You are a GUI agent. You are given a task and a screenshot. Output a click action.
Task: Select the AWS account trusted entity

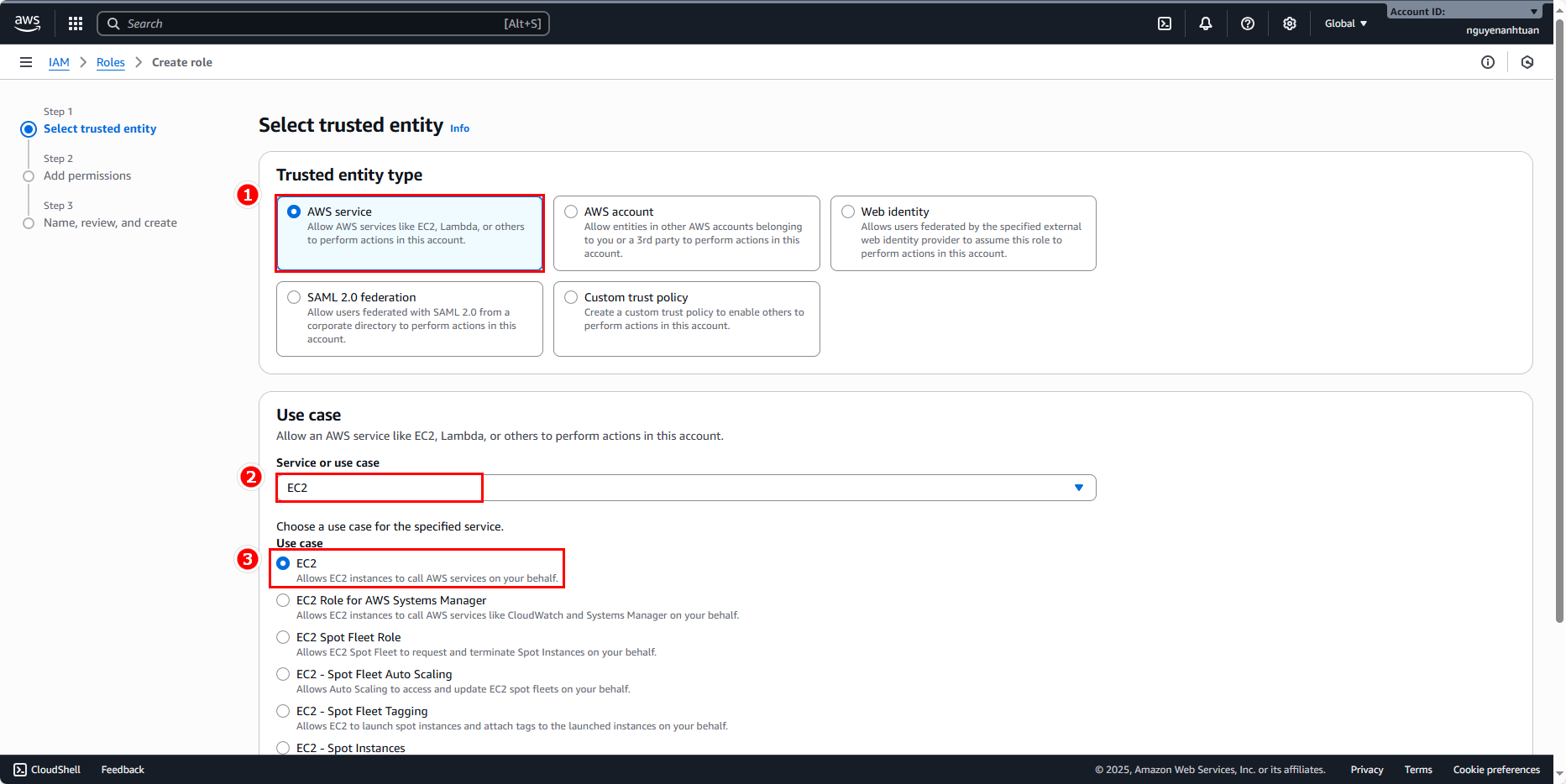click(x=571, y=212)
